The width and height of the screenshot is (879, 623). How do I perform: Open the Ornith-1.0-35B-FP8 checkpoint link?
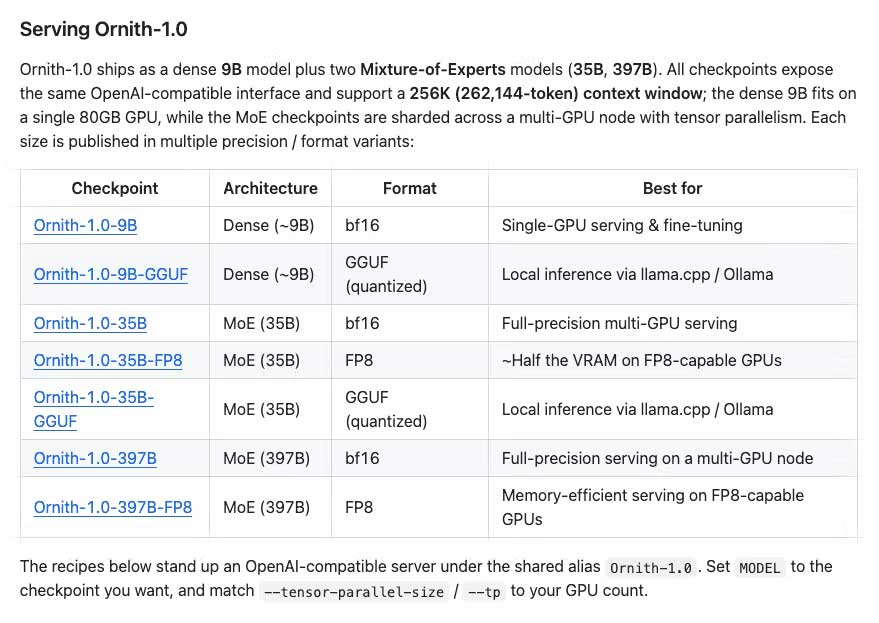(x=108, y=361)
